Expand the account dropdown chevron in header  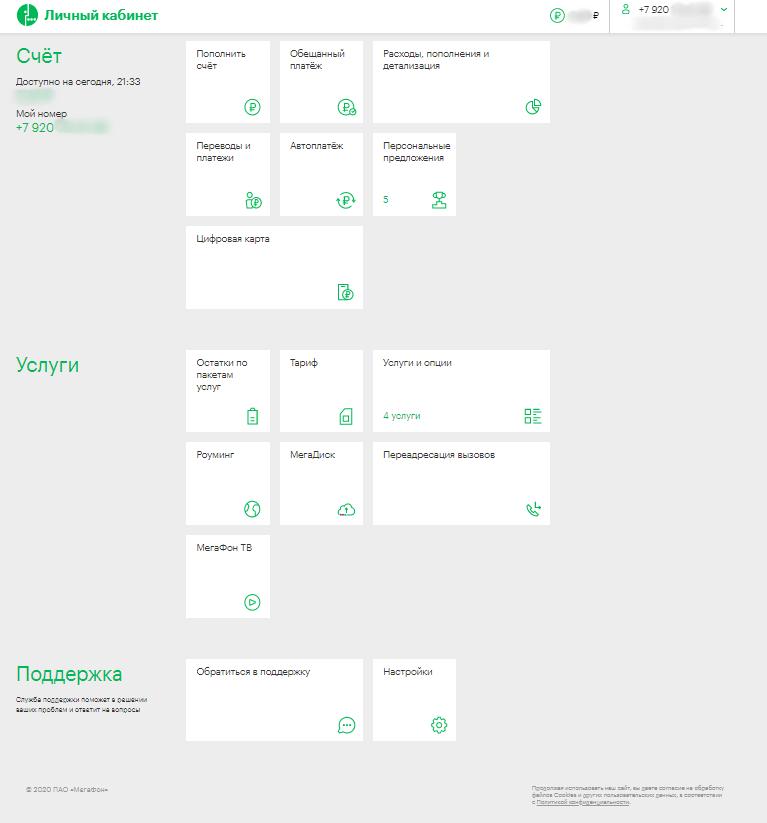tap(724, 9)
